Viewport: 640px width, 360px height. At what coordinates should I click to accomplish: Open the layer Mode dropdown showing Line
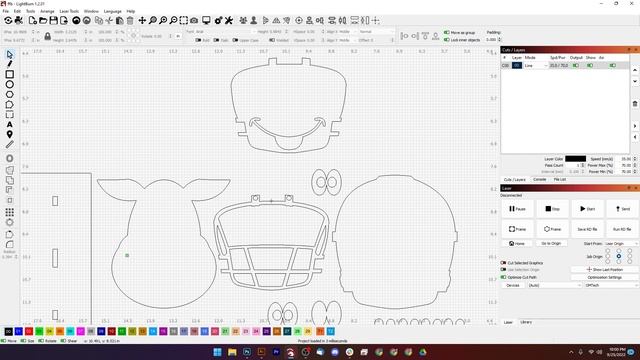click(x=536, y=65)
